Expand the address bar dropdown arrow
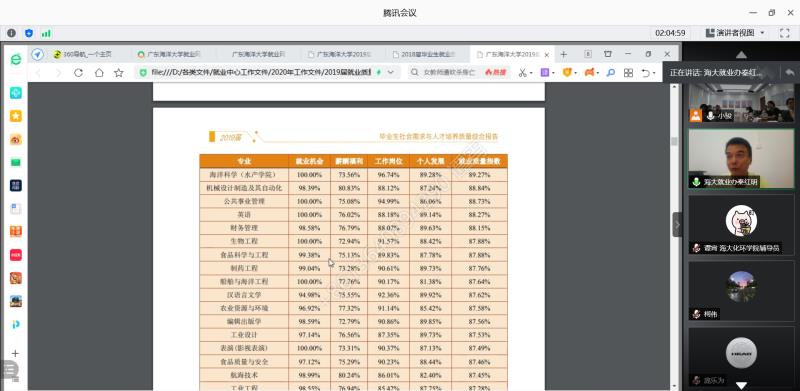The image size is (800, 391). click(391, 73)
